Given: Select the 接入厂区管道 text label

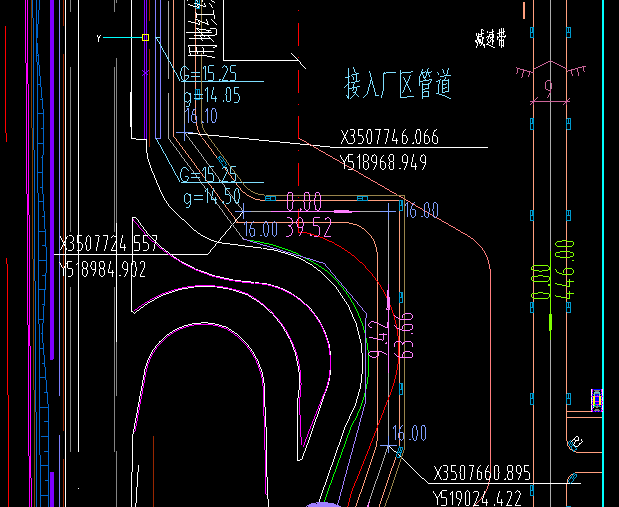Looking at the screenshot, I should pyautogui.click(x=398, y=85).
